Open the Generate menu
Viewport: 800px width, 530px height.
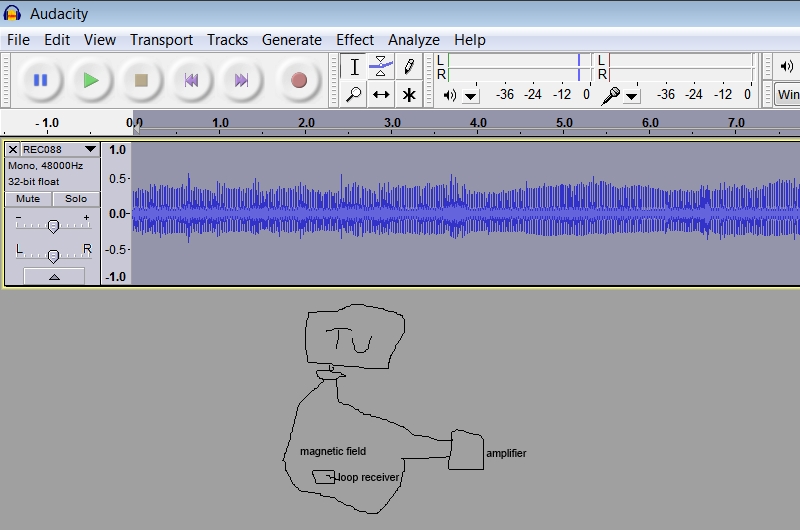click(x=291, y=40)
